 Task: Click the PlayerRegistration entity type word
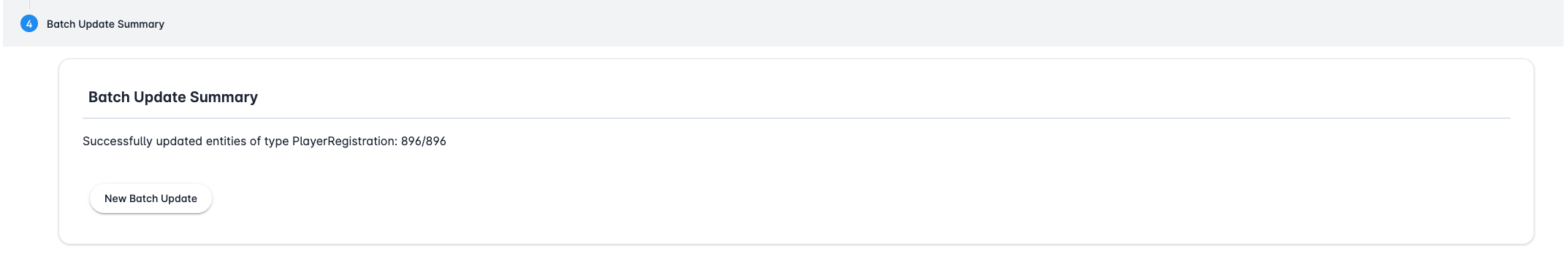pyautogui.click(x=344, y=141)
